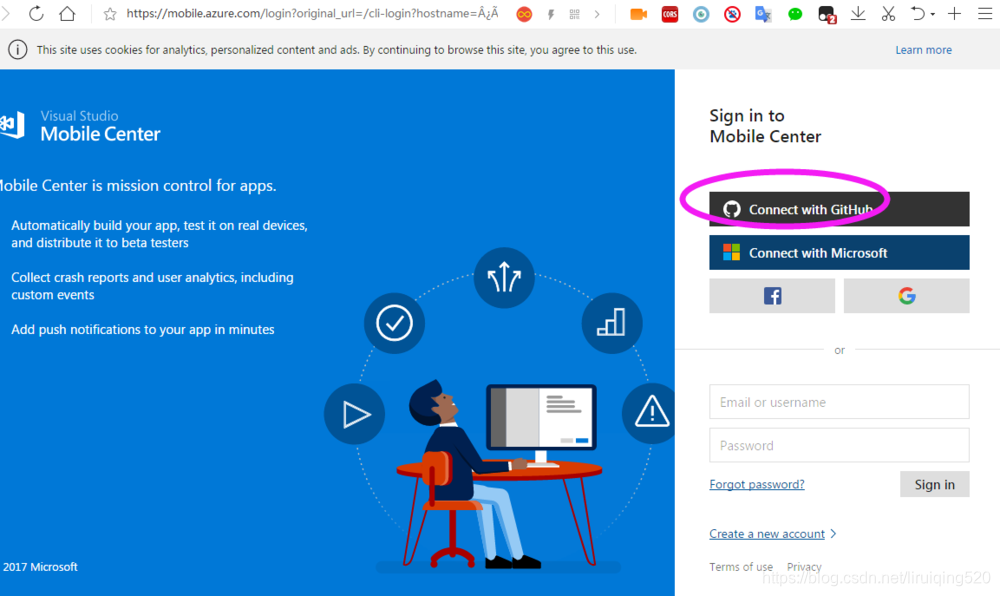Expand the address bar chevron arrow
The width and height of the screenshot is (1000, 596).
pos(597,14)
